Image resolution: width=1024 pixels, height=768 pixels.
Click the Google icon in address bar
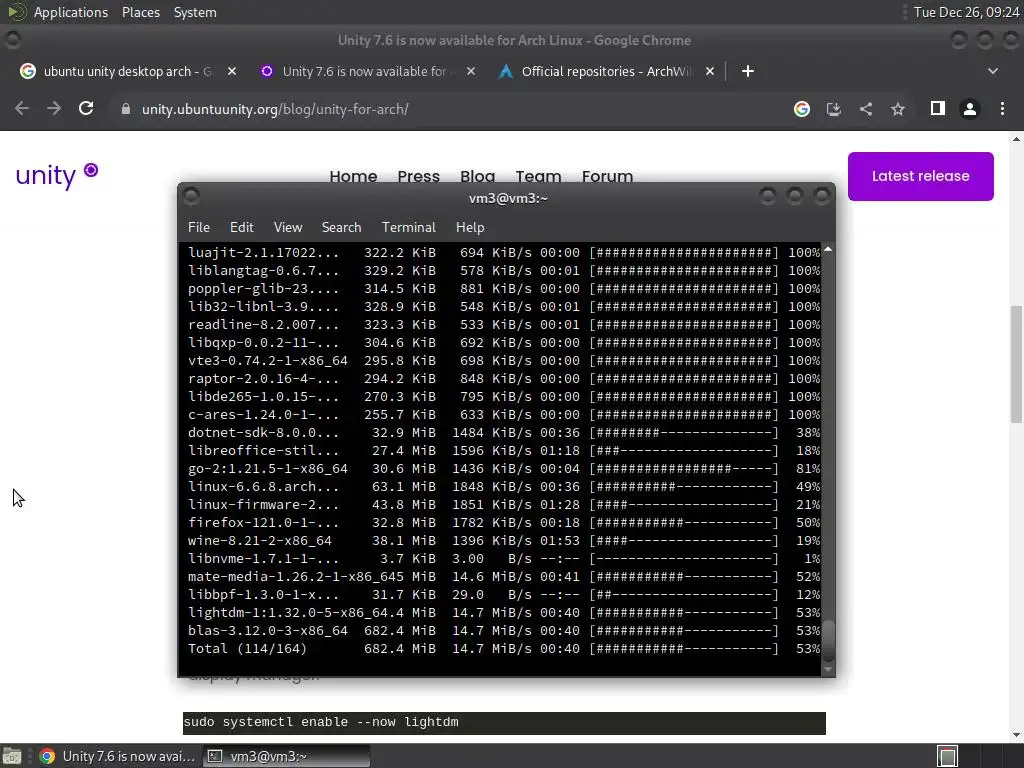tap(801, 109)
